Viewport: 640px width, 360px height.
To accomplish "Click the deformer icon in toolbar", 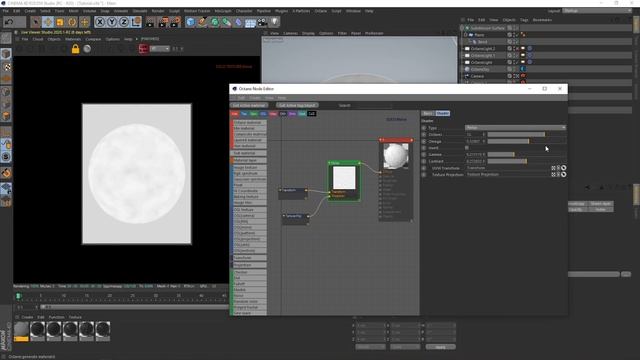I will pos(239,22).
